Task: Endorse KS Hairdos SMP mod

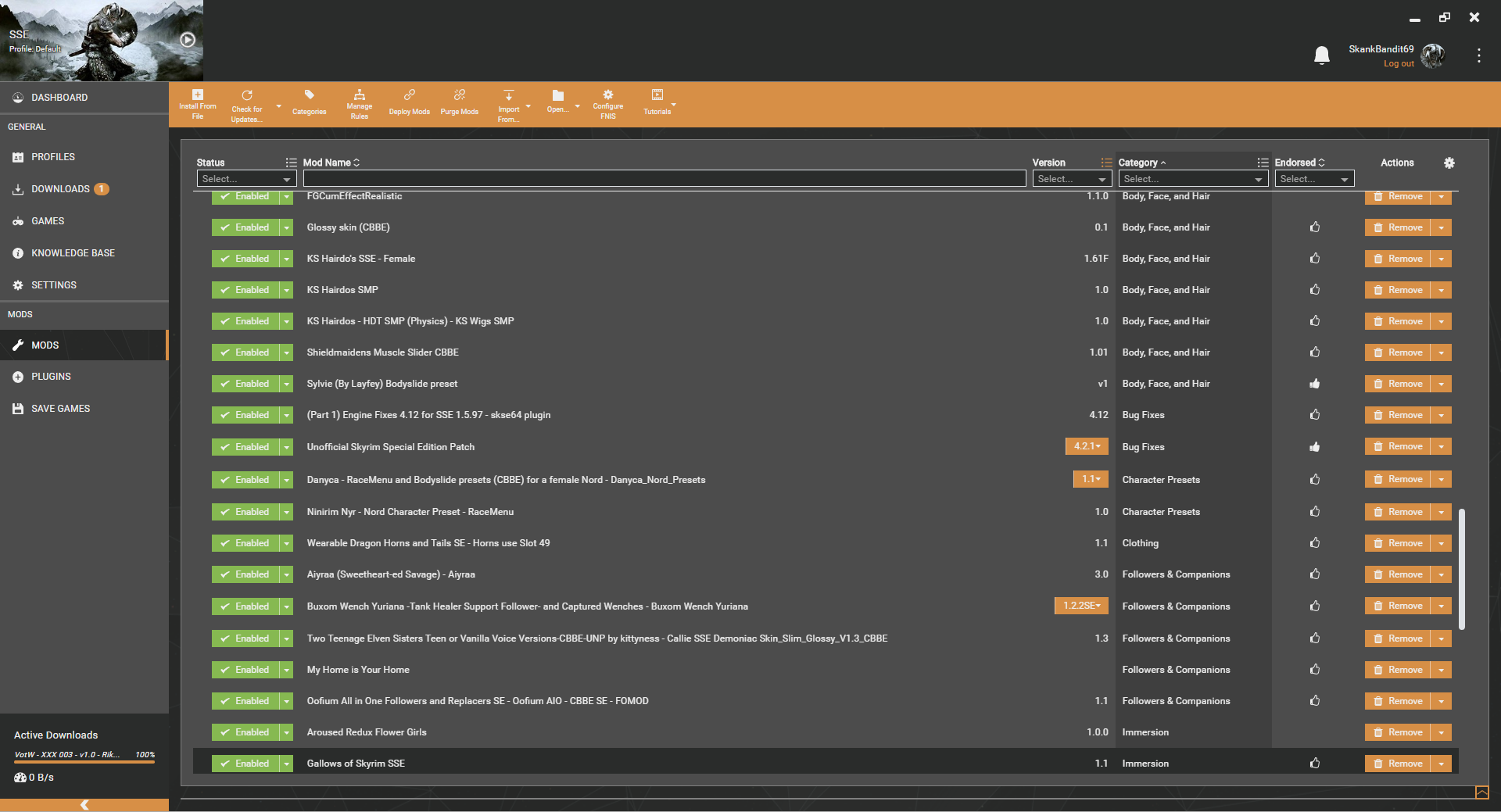Action: 1315,290
